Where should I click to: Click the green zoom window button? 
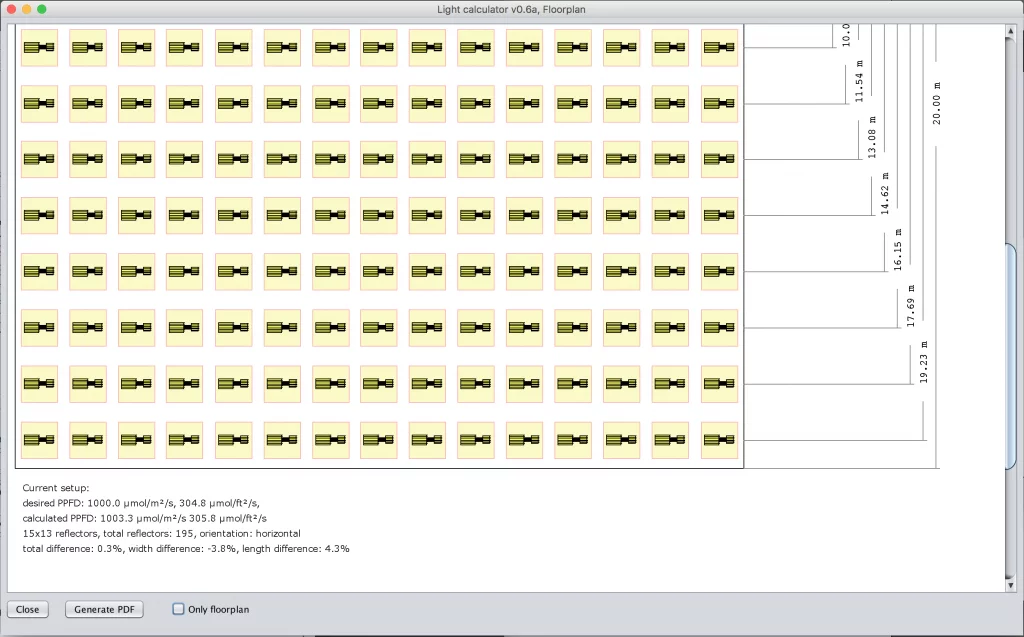pyautogui.click(x=42, y=9)
